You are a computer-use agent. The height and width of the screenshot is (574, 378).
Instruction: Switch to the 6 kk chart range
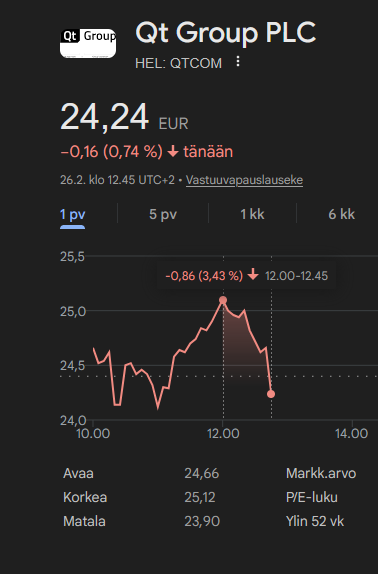341,215
